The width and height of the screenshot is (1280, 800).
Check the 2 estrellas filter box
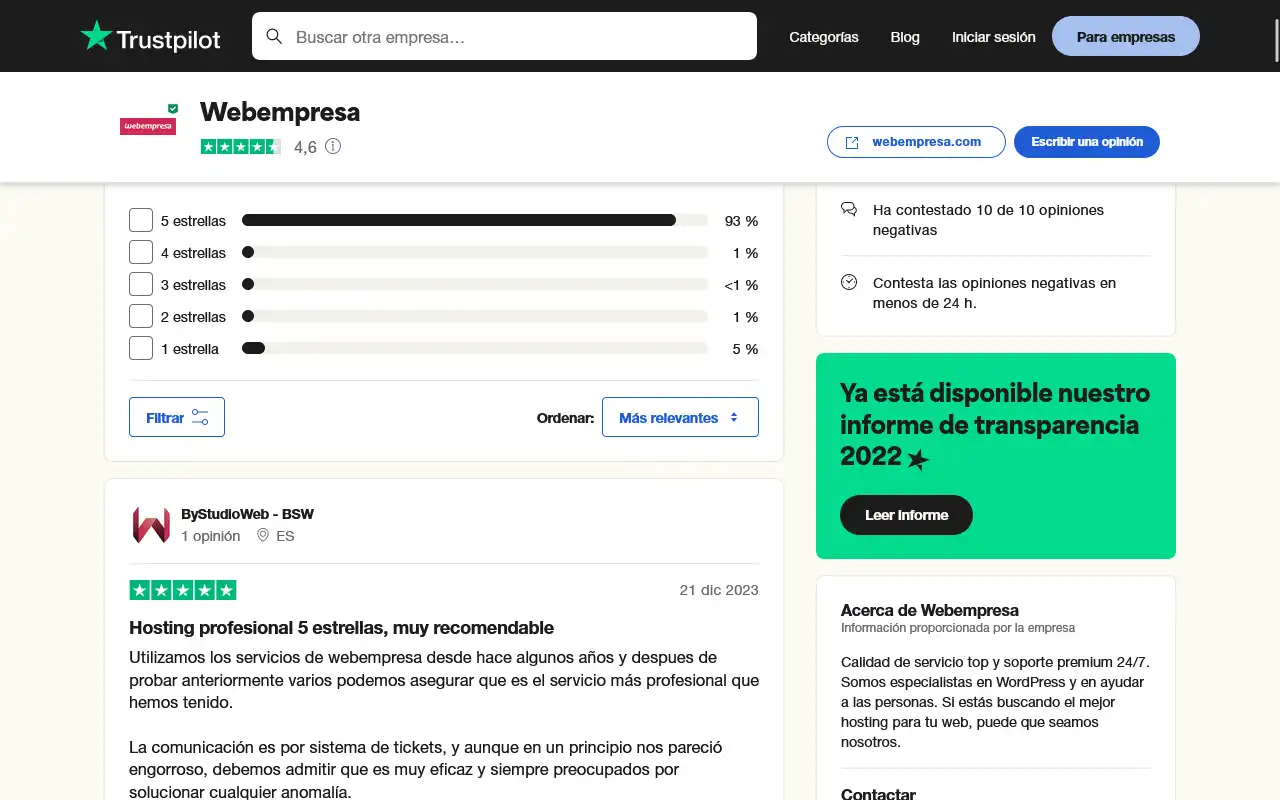(141, 316)
